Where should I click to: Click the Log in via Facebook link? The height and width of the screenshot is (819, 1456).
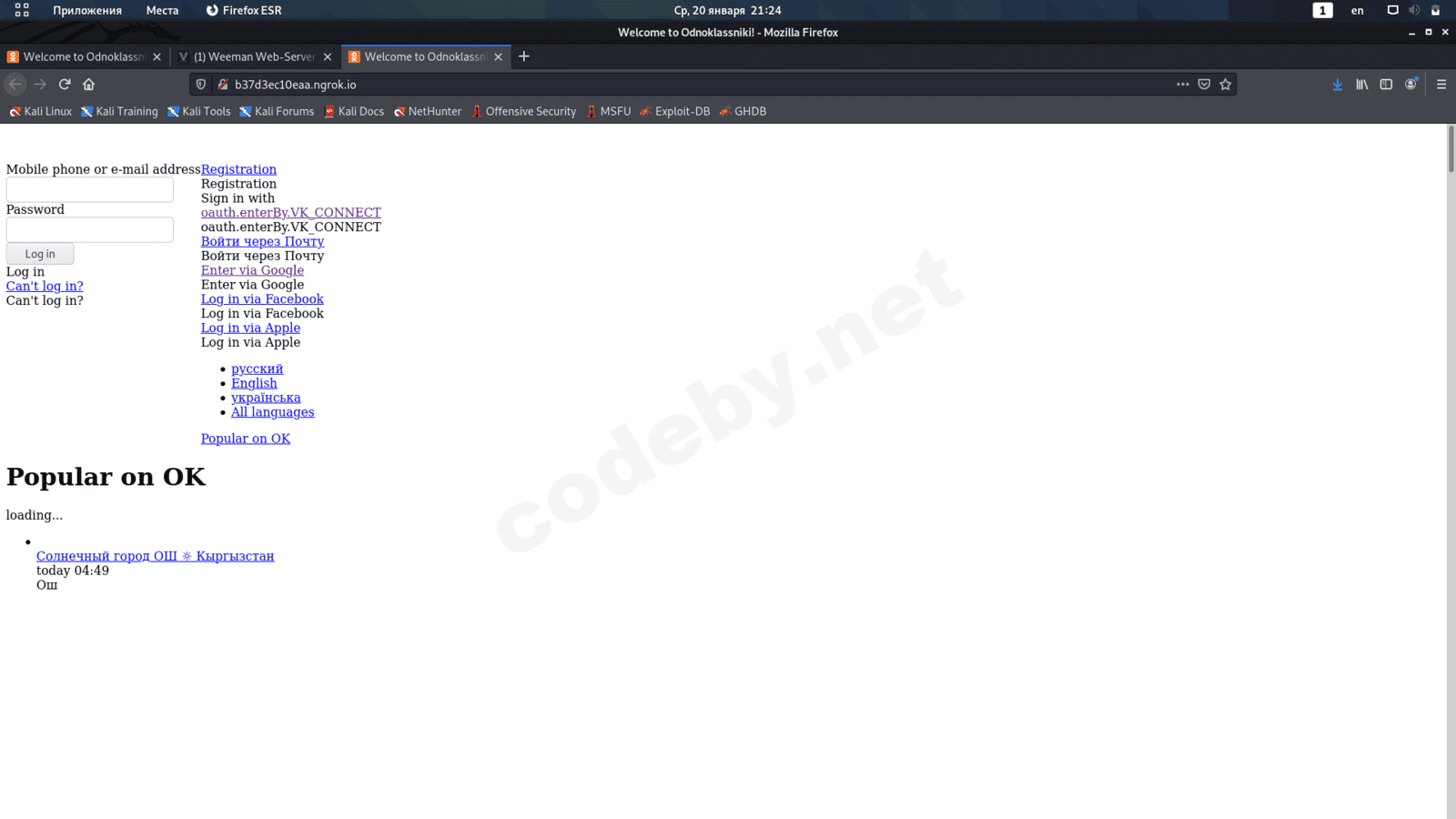[x=262, y=299]
